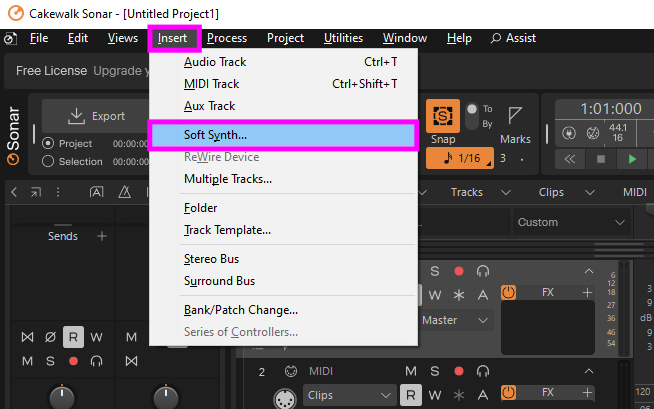This screenshot has width=654, height=409.
Task: Choose Surround Bus menu entry
Action: [284, 281]
